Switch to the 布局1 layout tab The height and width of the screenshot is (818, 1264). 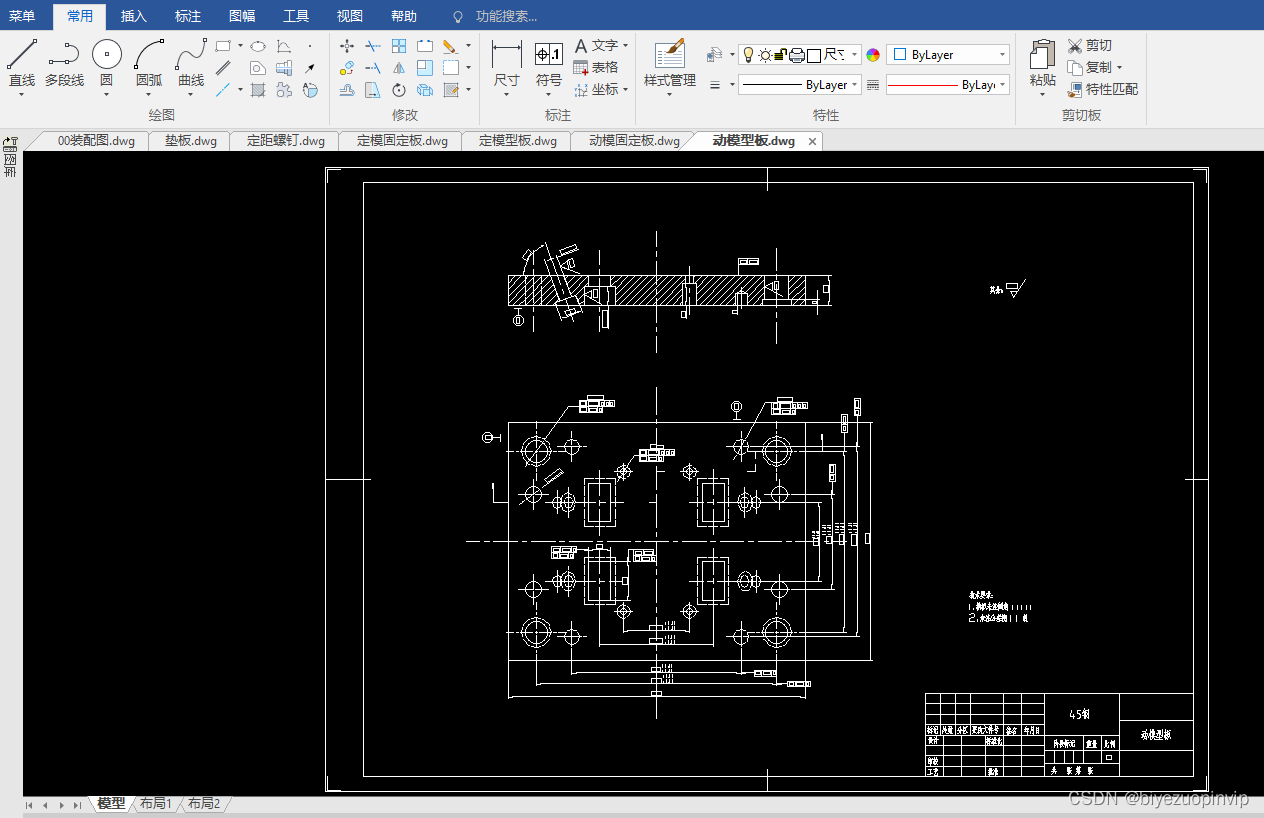[x=155, y=803]
